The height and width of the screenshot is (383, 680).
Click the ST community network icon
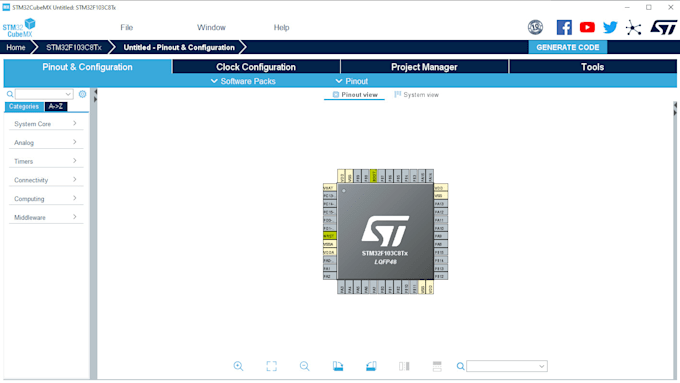[633, 28]
